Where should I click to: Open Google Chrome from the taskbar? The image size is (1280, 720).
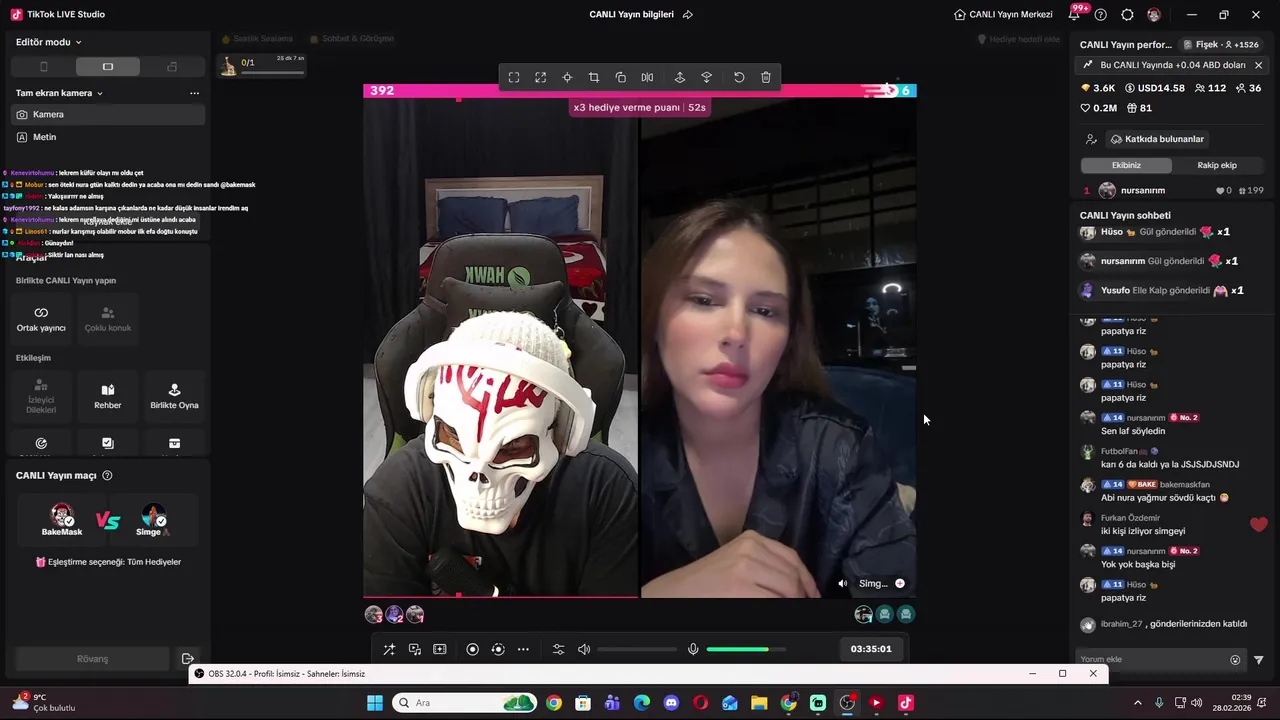(554, 703)
